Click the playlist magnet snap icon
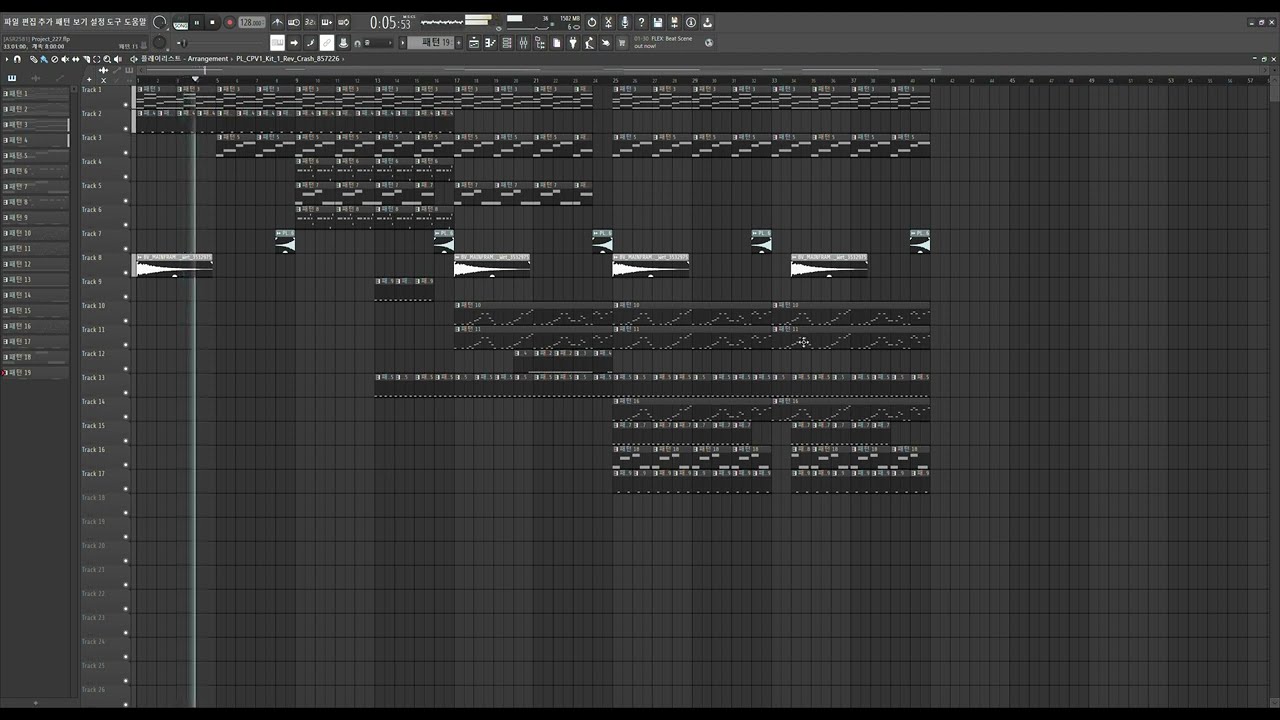1280x720 pixels. click(x=17, y=59)
